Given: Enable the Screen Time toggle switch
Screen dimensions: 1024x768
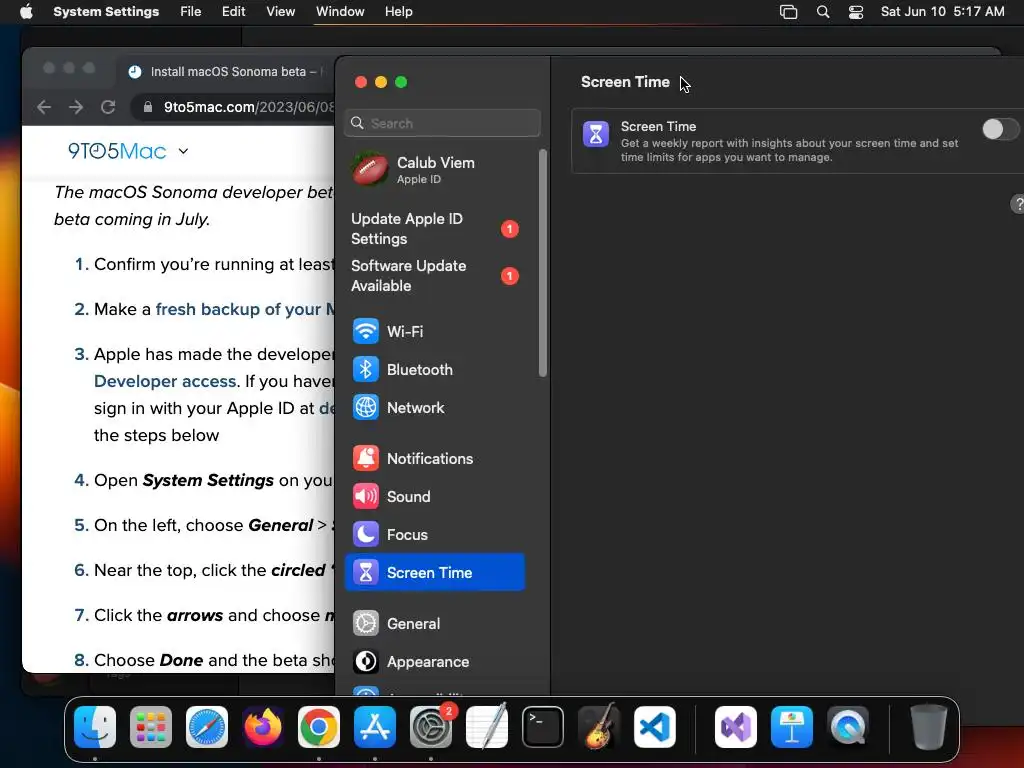Looking at the screenshot, I should (x=1000, y=129).
